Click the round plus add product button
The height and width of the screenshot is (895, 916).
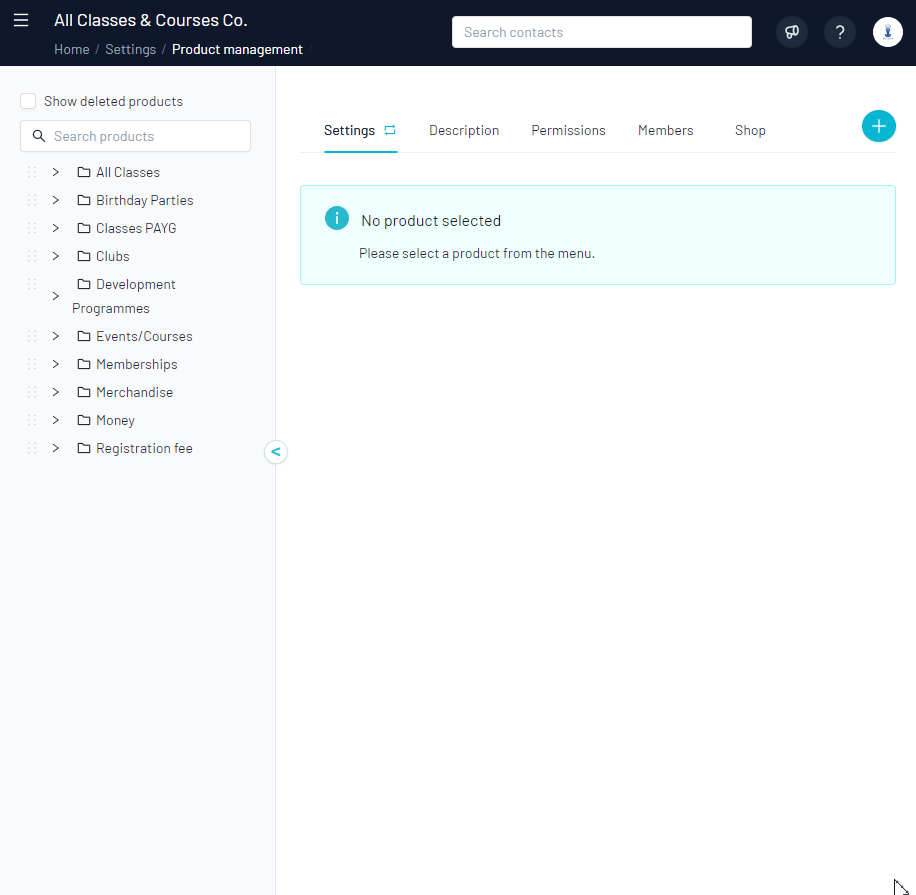[x=878, y=126]
